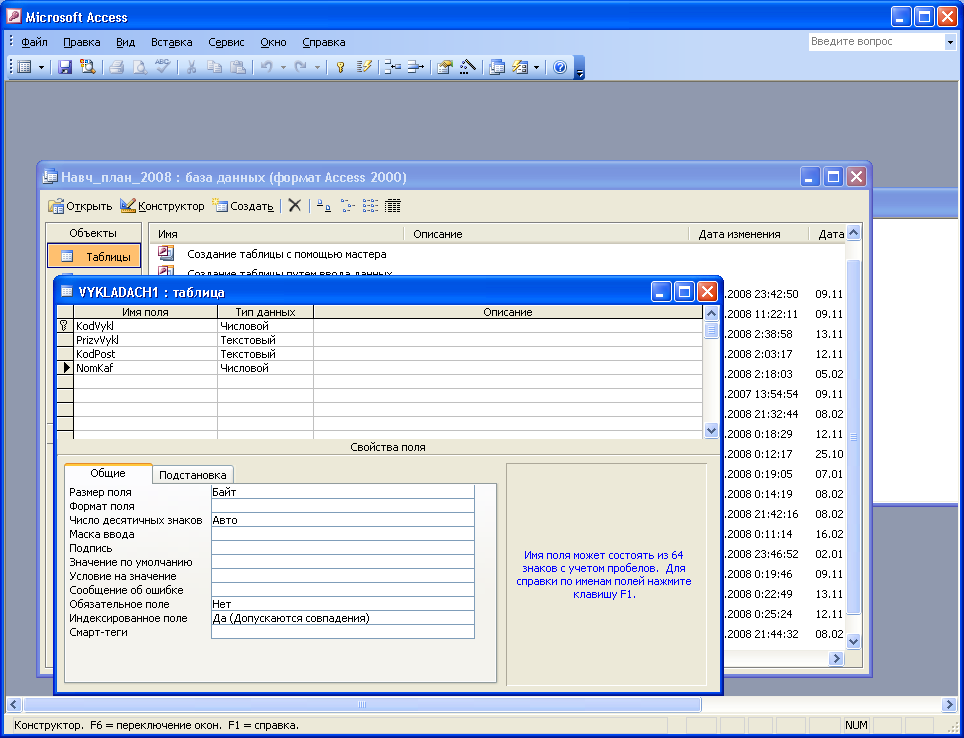Screen dimensions: 964x738
Task: Click the Конструктор button
Action: pyautogui.click(x=162, y=206)
